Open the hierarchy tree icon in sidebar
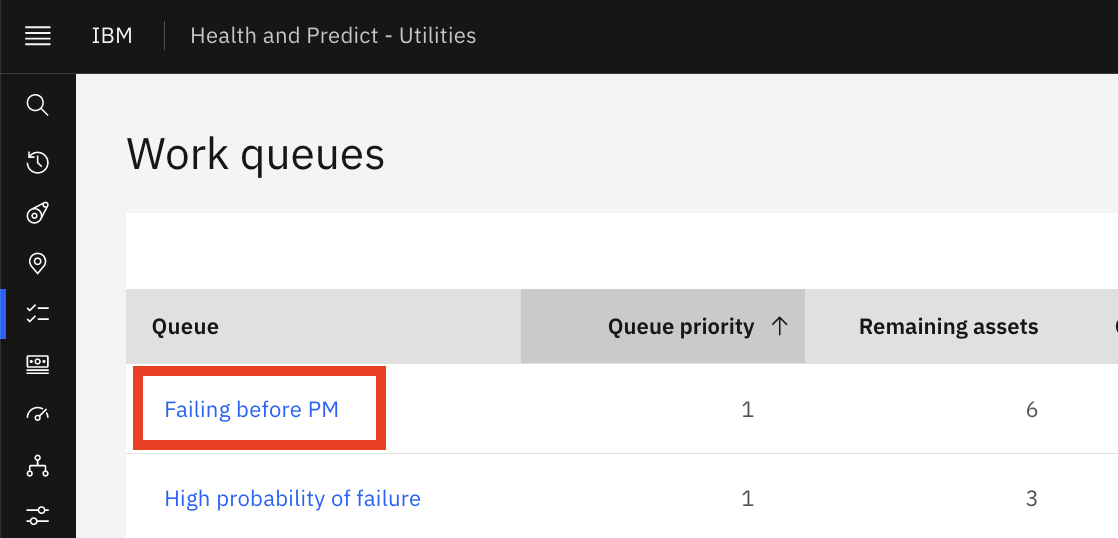 [x=38, y=465]
